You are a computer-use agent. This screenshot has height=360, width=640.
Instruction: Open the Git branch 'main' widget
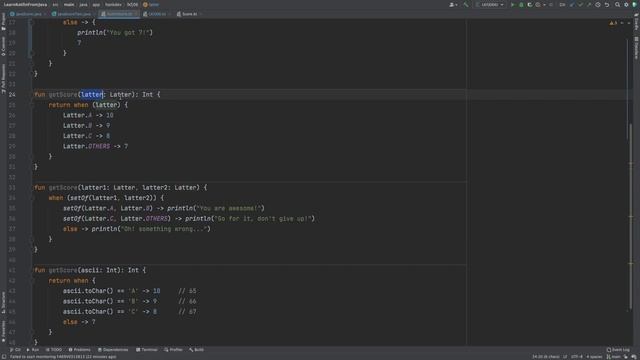click(x=613, y=357)
